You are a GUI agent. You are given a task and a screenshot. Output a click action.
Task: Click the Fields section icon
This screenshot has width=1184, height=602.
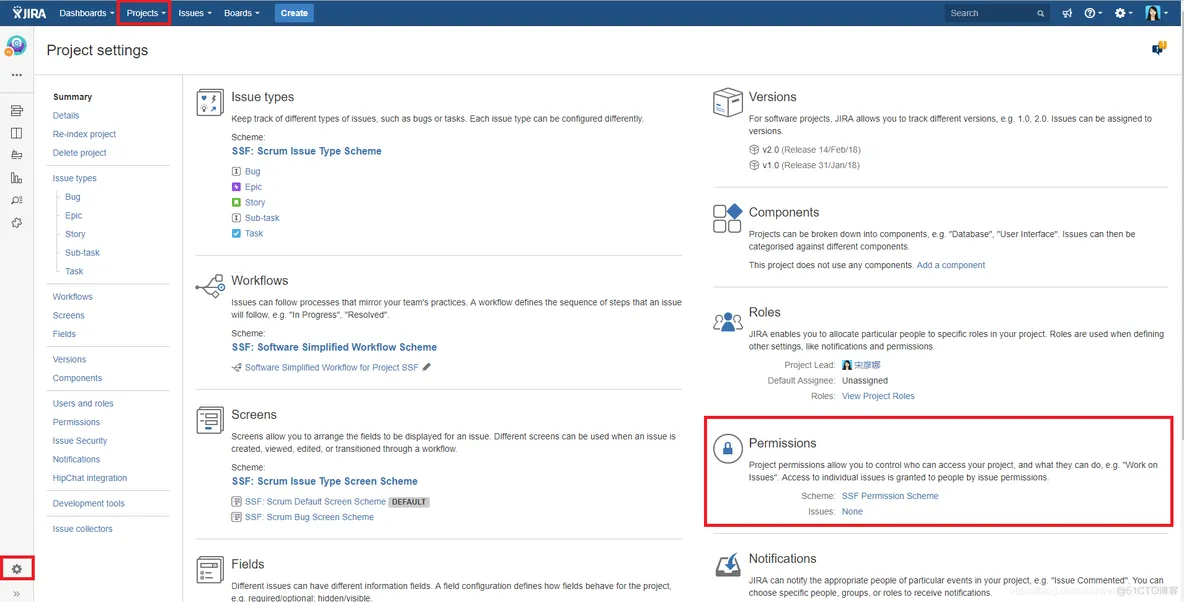(x=209, y=570)
